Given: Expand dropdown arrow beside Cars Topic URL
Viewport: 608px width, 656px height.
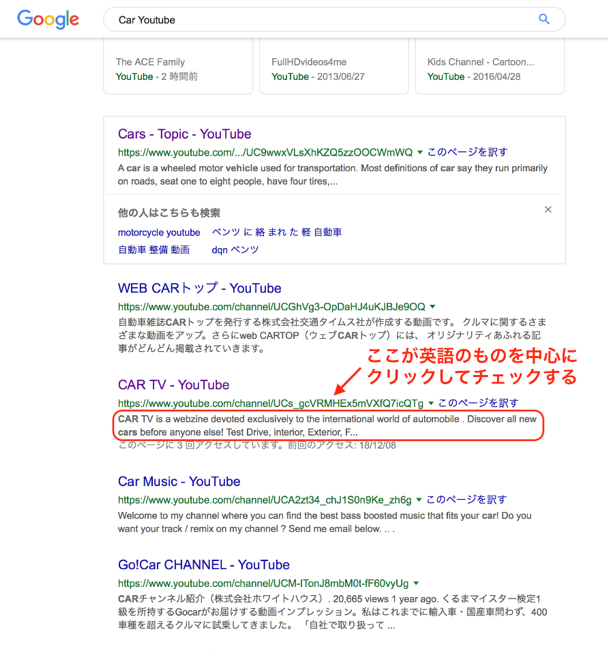Looking at the screenshot, I should 420,152.
